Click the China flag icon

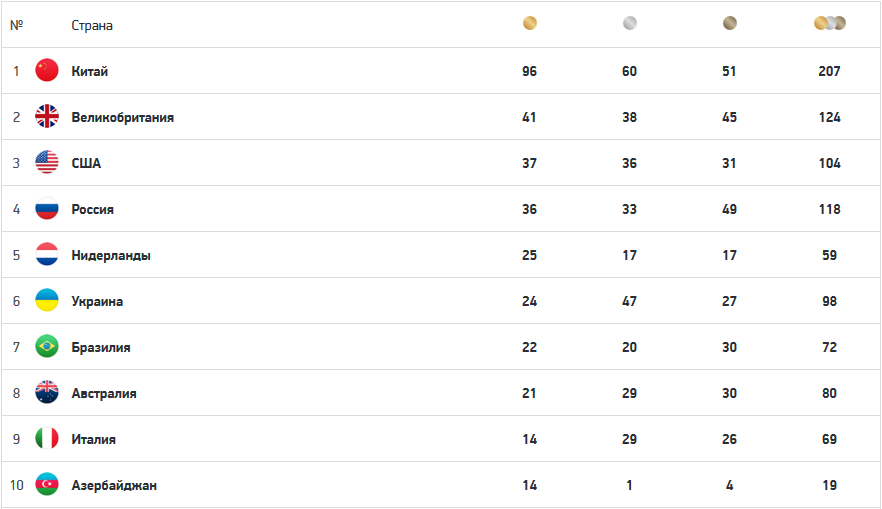click(x=47, y=71)
